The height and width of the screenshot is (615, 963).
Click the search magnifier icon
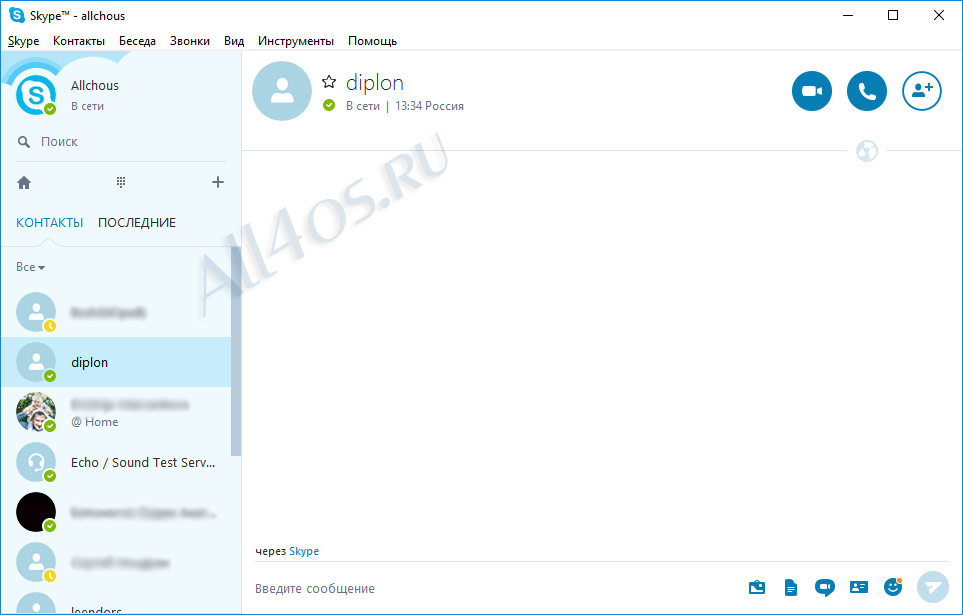[x=24, y=142]
